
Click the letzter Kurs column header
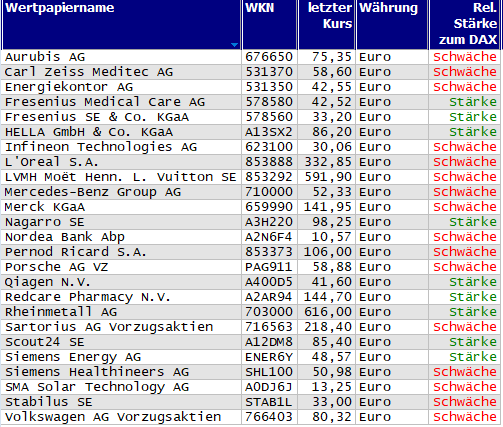[327, 25]
